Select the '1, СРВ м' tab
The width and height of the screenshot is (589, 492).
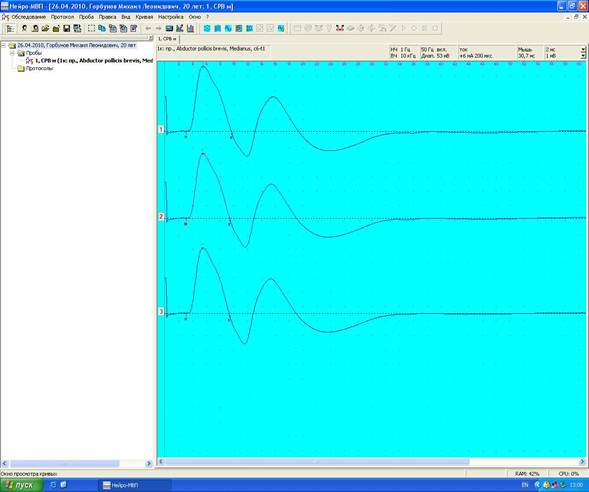[168, 39]
